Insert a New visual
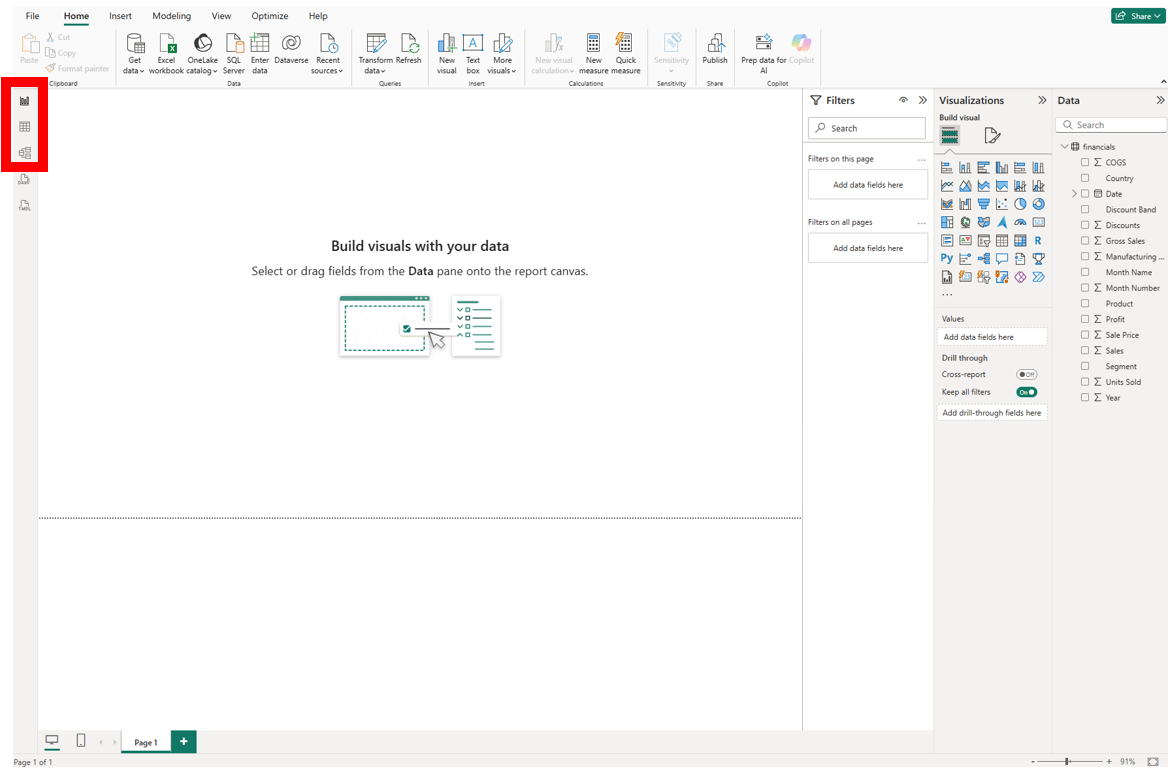The width and height of the screenshot is (1176, 783). point(446,54)
